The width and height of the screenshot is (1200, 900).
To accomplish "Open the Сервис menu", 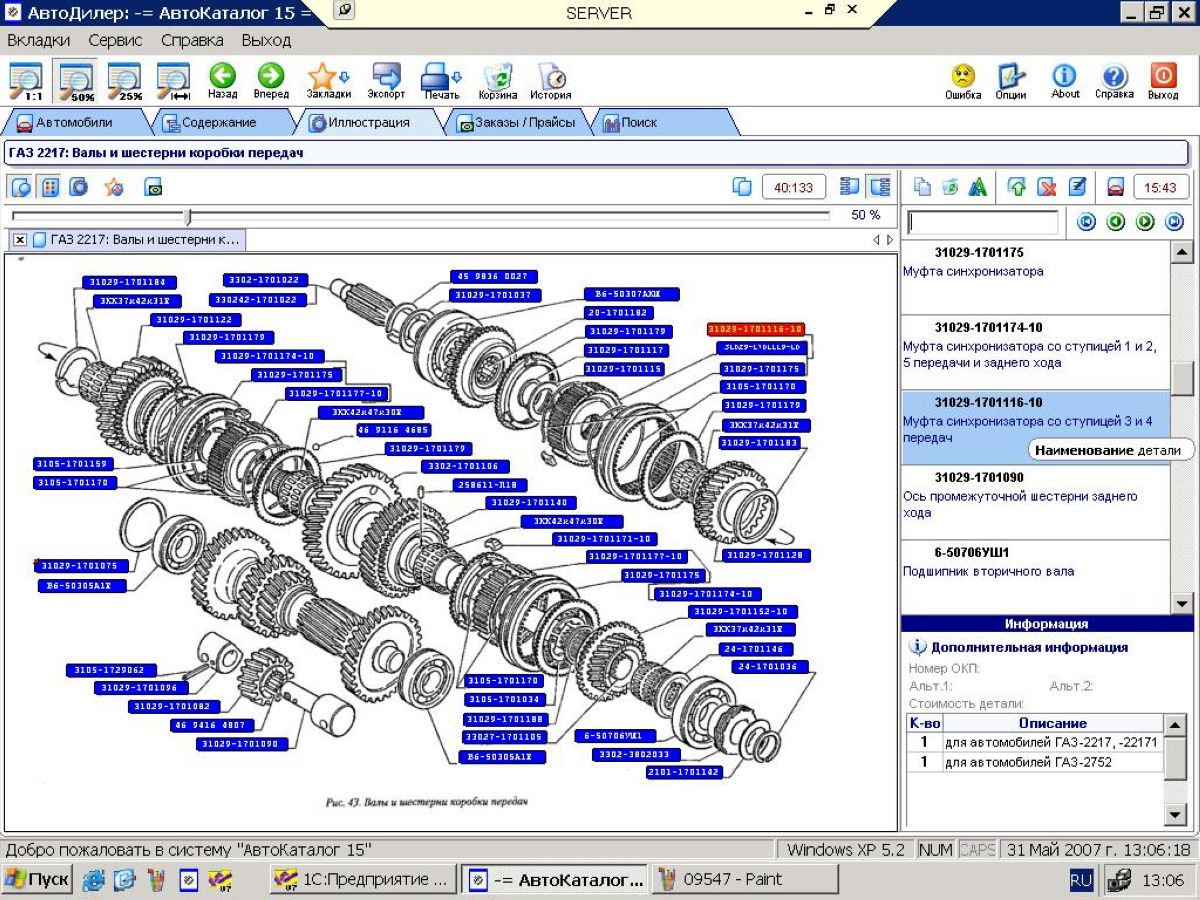I will (115, 41).
